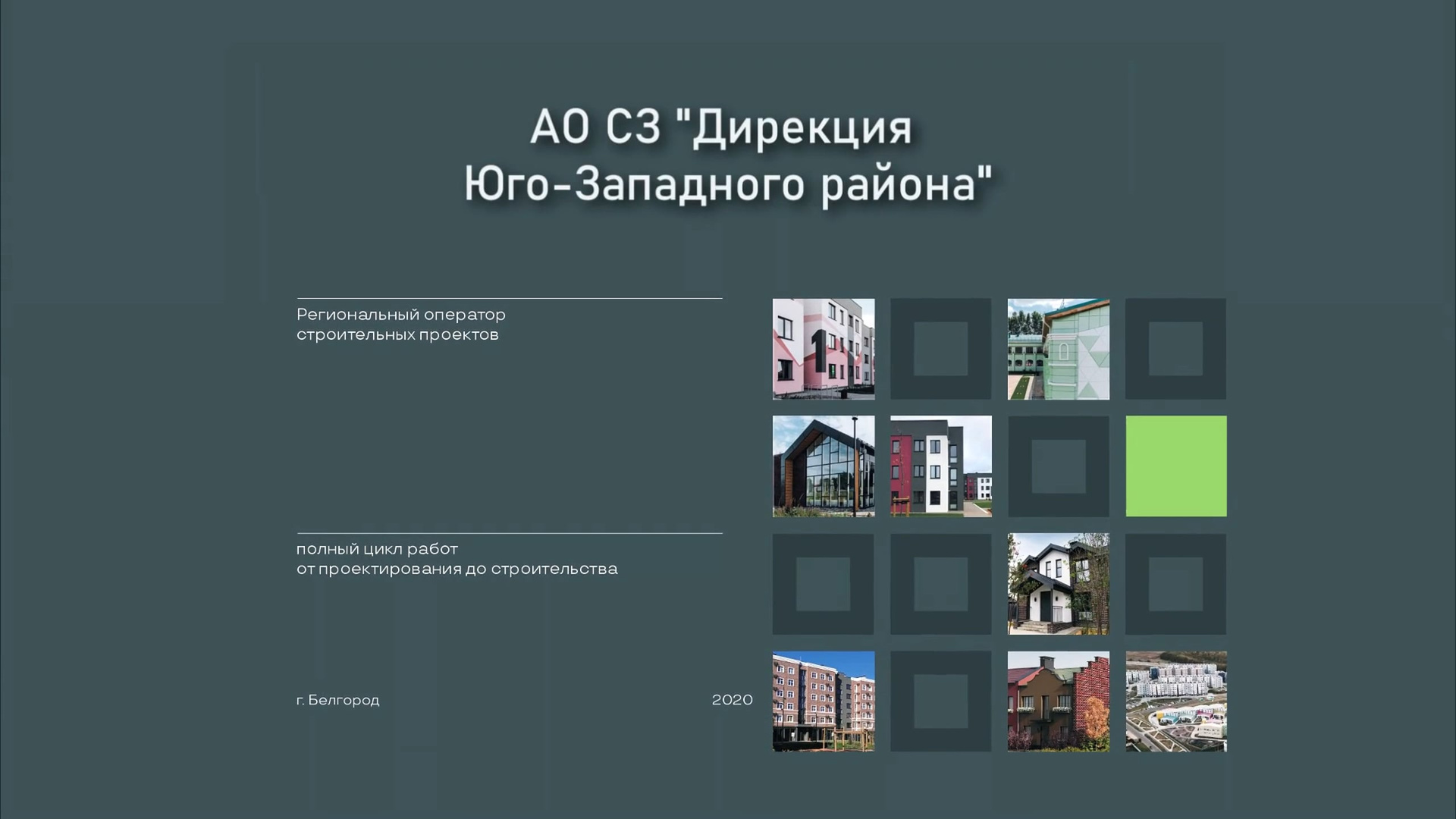
Task: Select the 'Региональный оператор строительных проектов' text
Action: (x=400, y=325)
